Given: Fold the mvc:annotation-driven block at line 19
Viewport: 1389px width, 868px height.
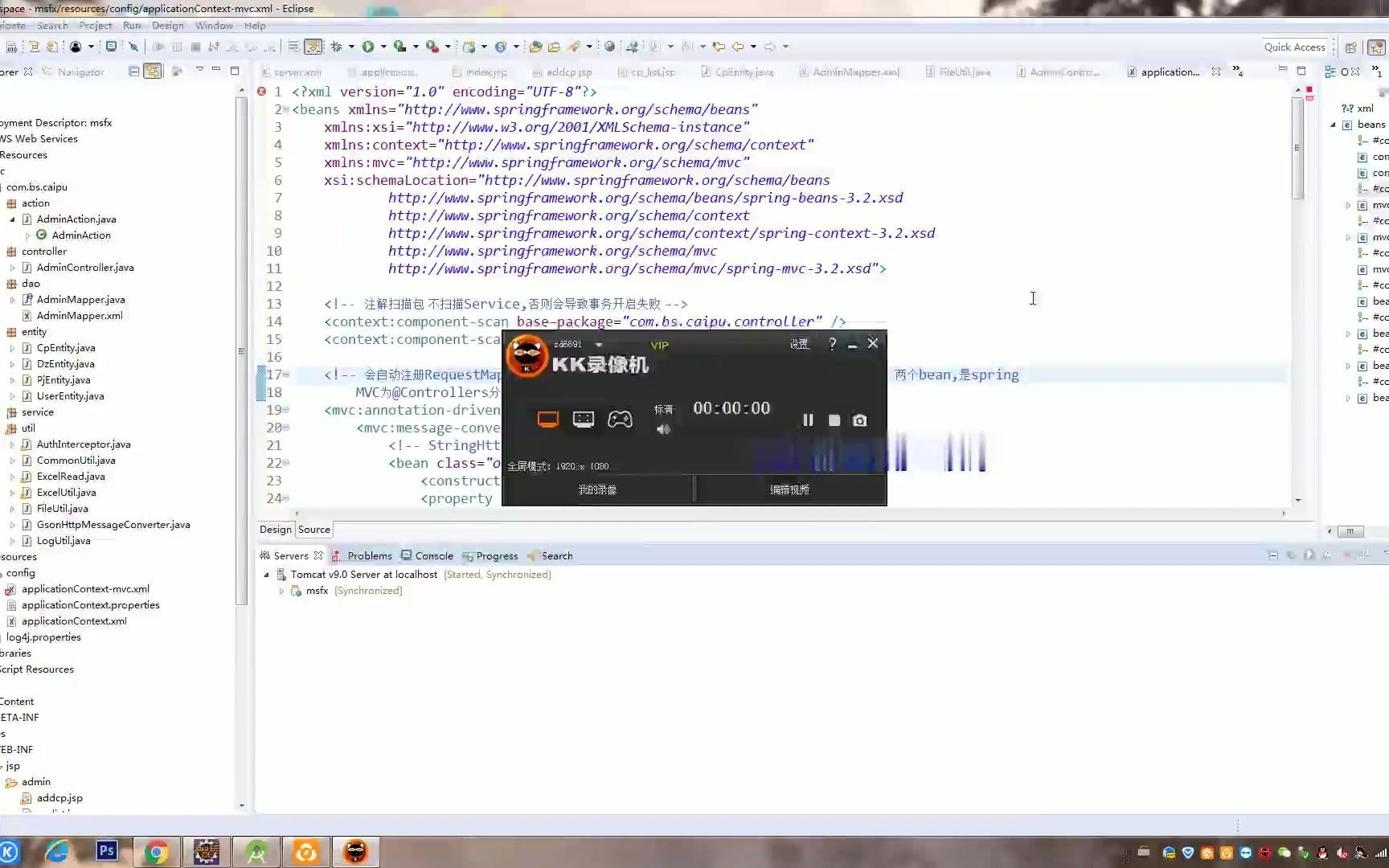Looking at the screenshot, I should click(286, 410).
